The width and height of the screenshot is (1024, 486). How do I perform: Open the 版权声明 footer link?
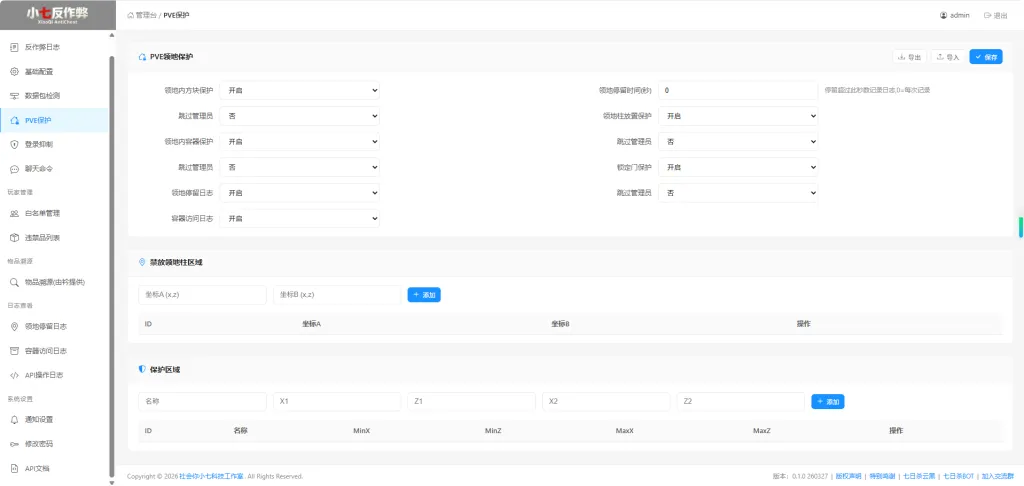(x=848, y=476)
